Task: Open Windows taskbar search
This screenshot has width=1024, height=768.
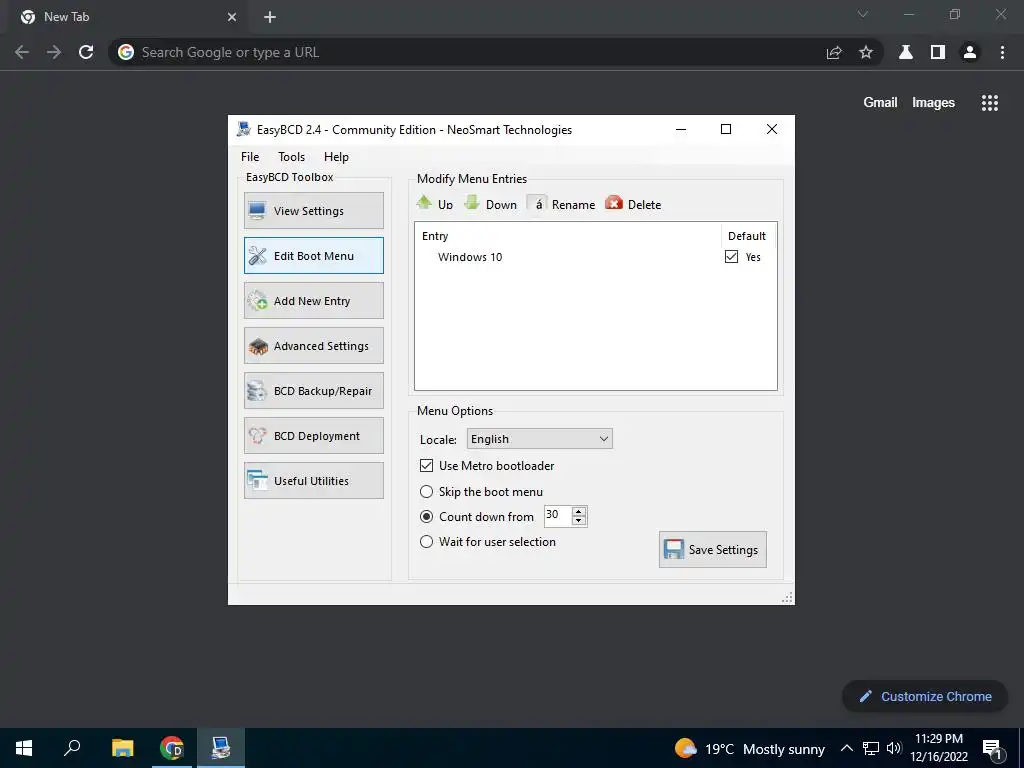Action: coord(72,748)
